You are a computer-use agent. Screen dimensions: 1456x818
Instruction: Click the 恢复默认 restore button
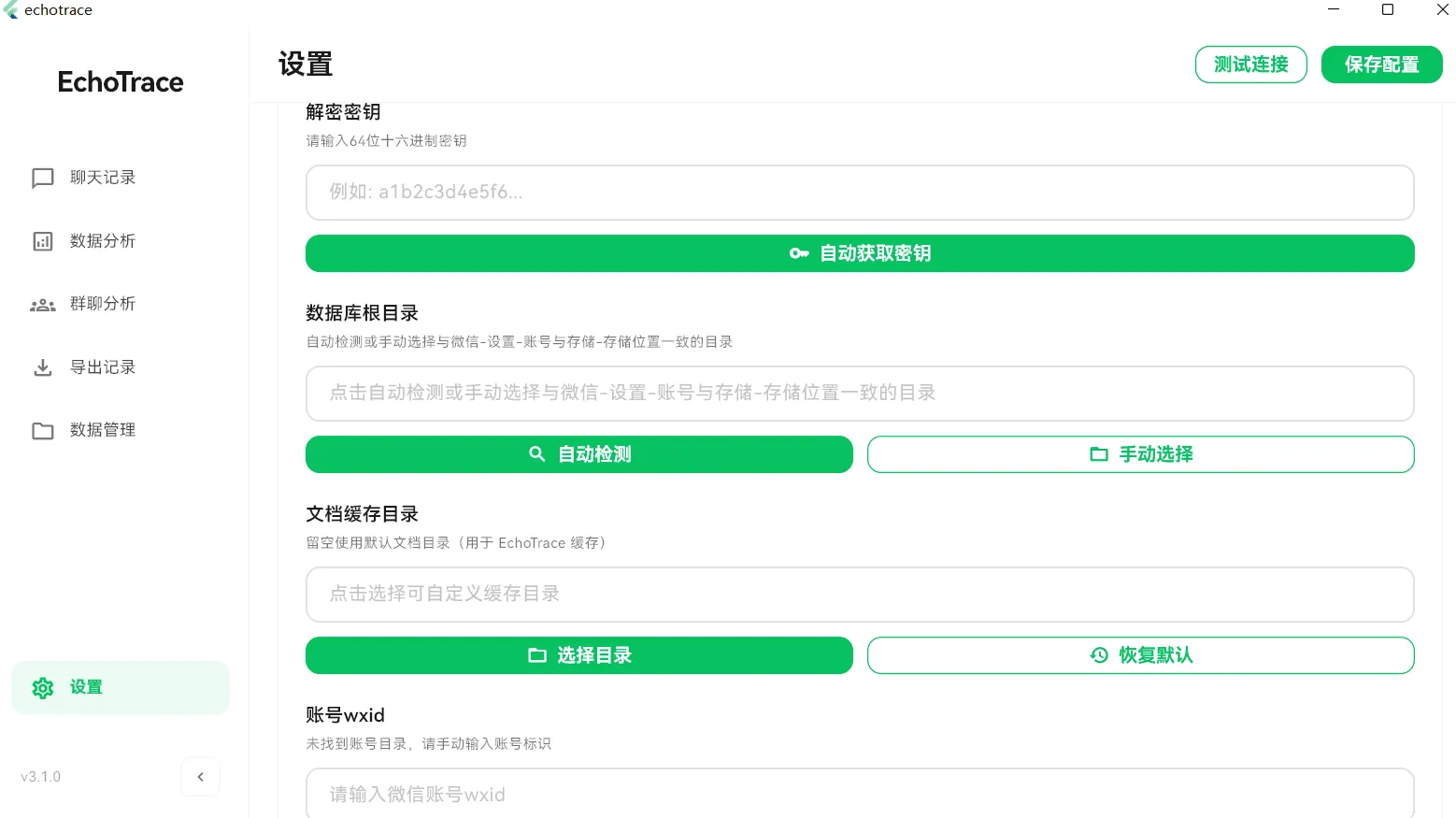pyautogui.click(x=1140, y=655)
